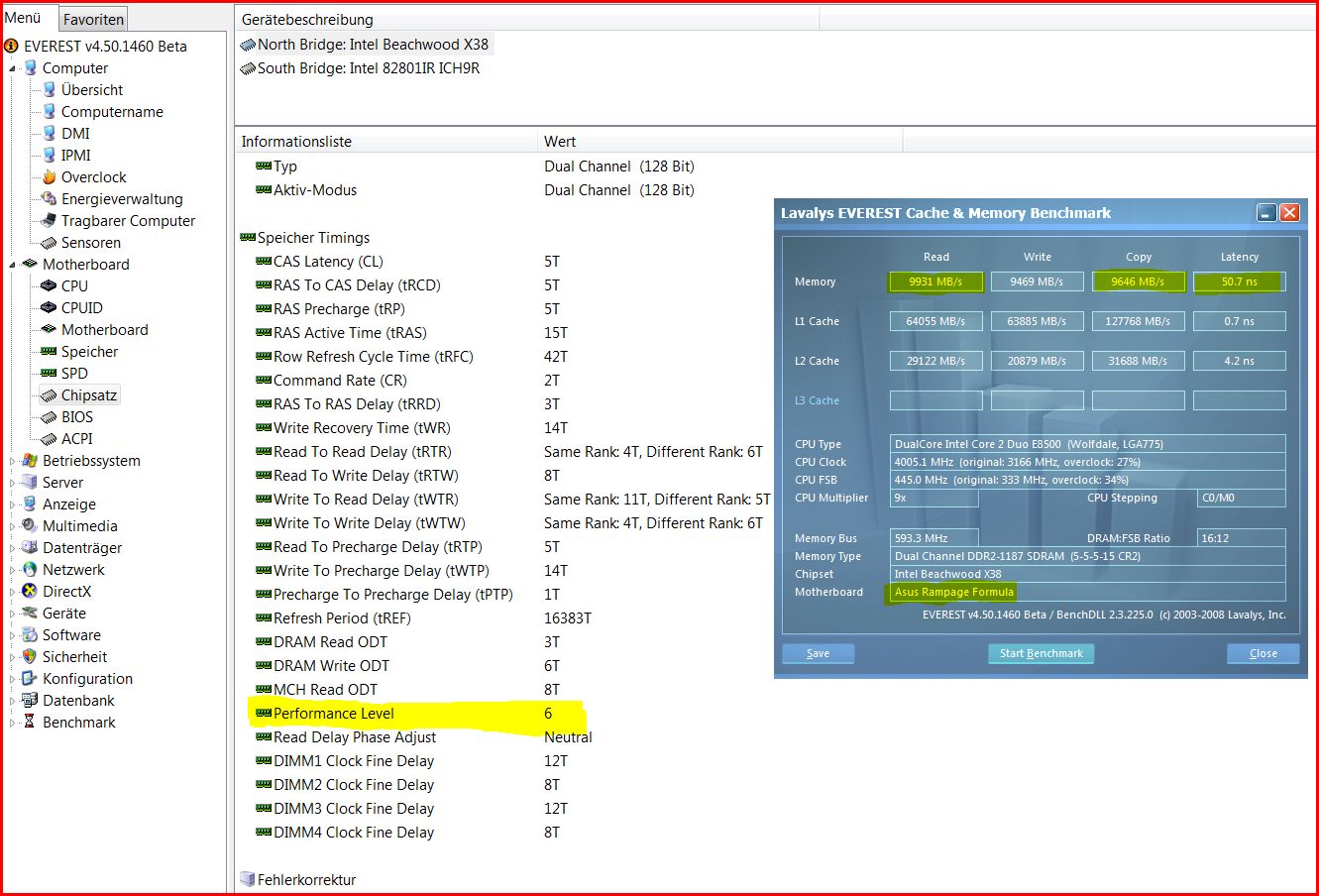Click the Memory Bus 593.3 MHz field
The height and width of the screenshot is (896, 1319).
935,538
